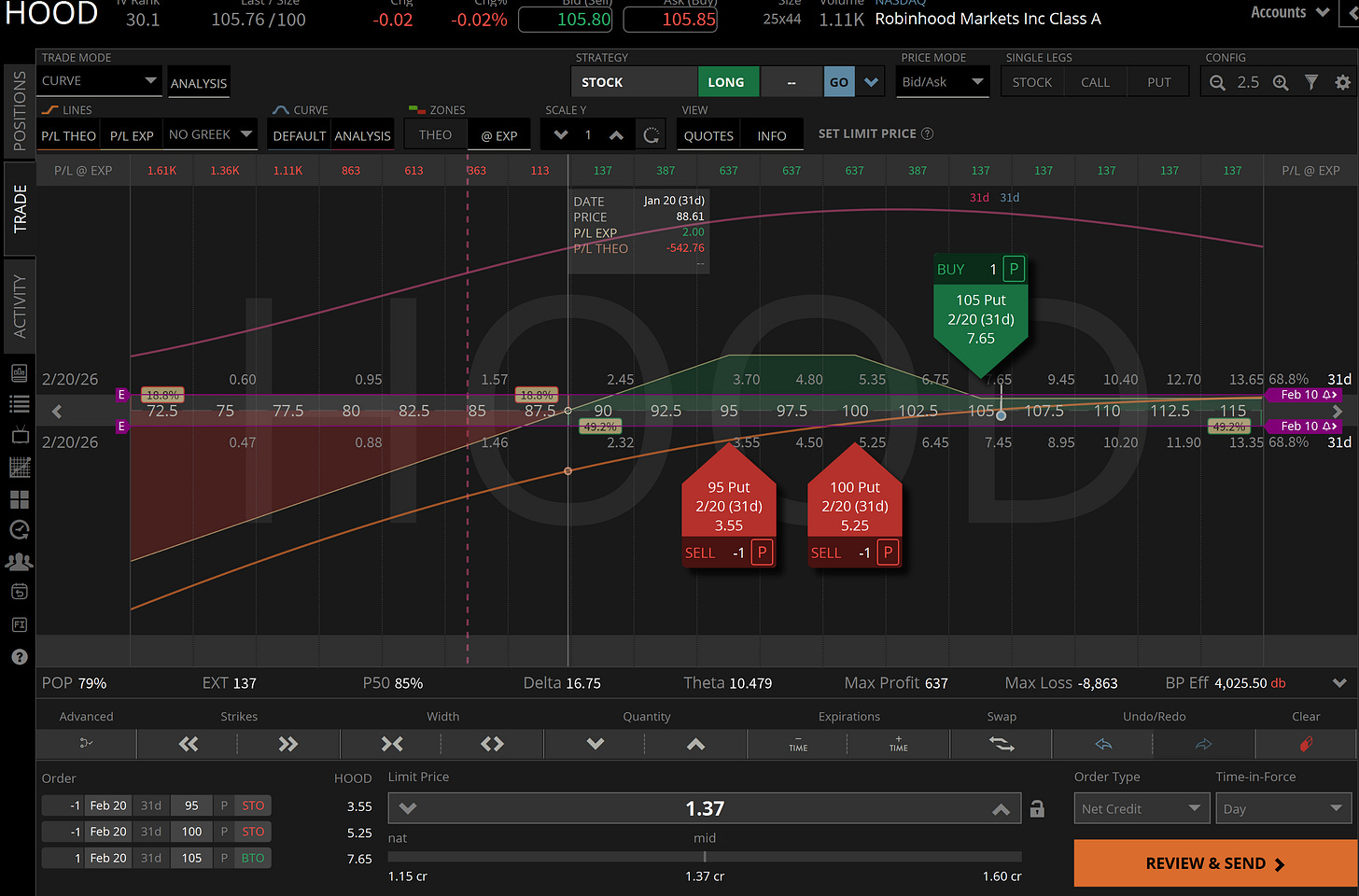Click the limit price nat-mid slider
The width and height of the screenshot is (1359, 896).
pyautogui.click(x=705, y=856)
